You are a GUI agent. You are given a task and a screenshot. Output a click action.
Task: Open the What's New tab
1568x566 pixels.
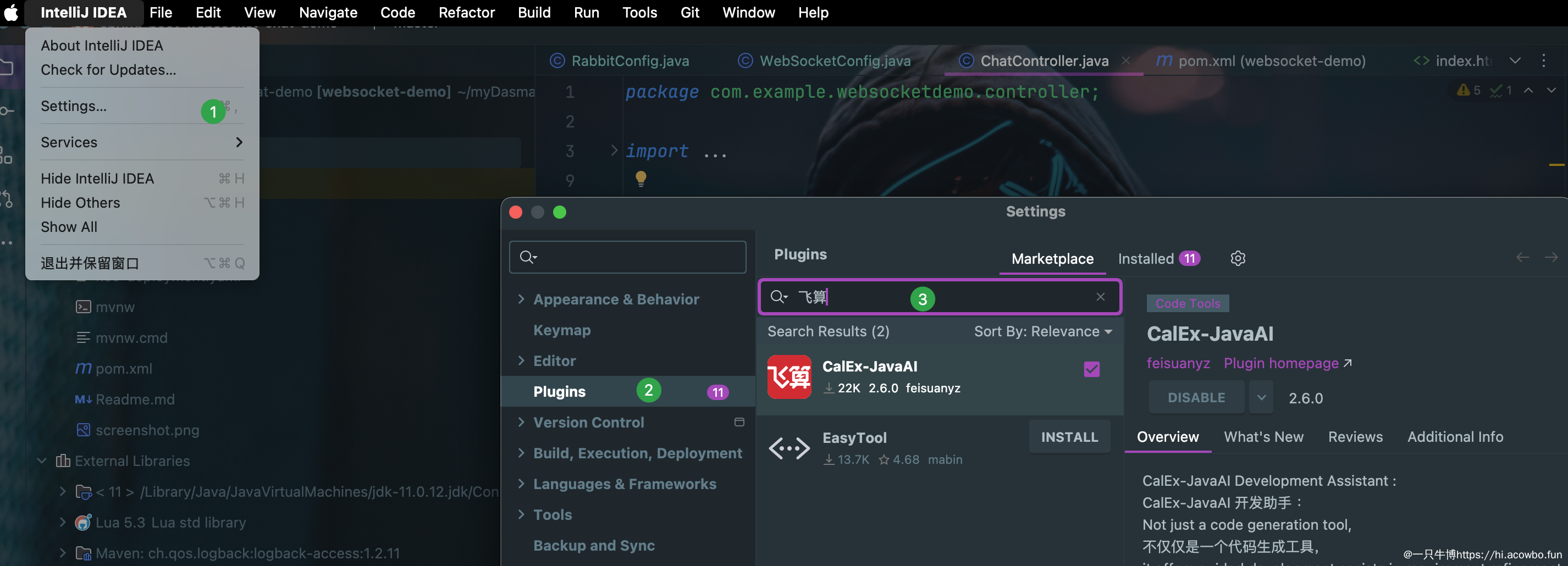click(1263, 437)
